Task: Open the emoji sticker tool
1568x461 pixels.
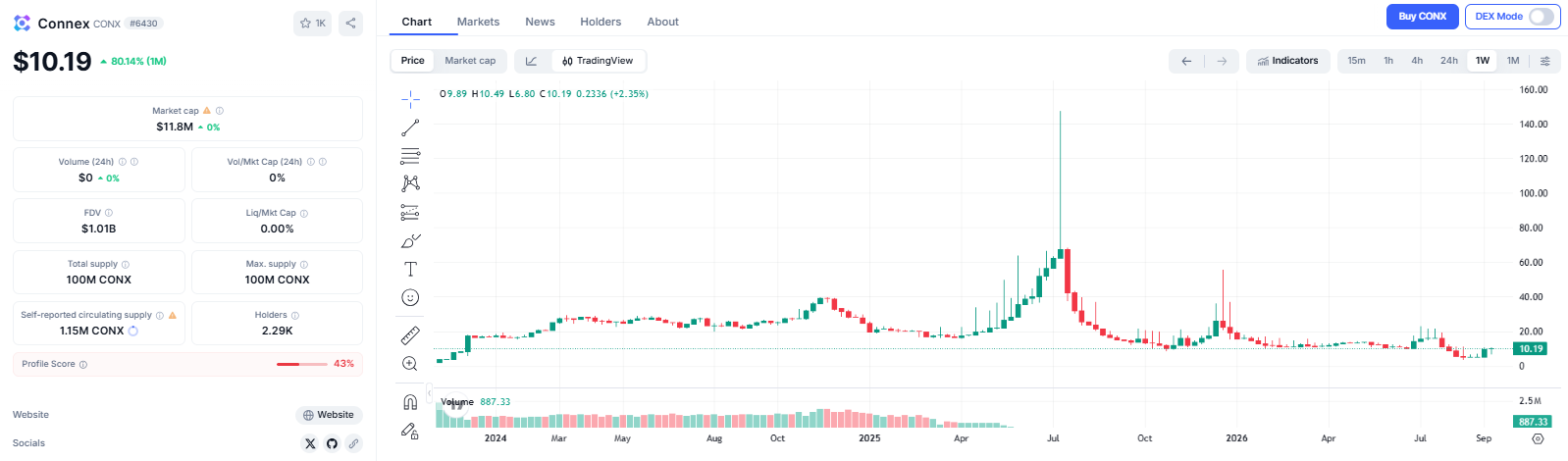Action: pyautogui.click(x=410, y=297)
